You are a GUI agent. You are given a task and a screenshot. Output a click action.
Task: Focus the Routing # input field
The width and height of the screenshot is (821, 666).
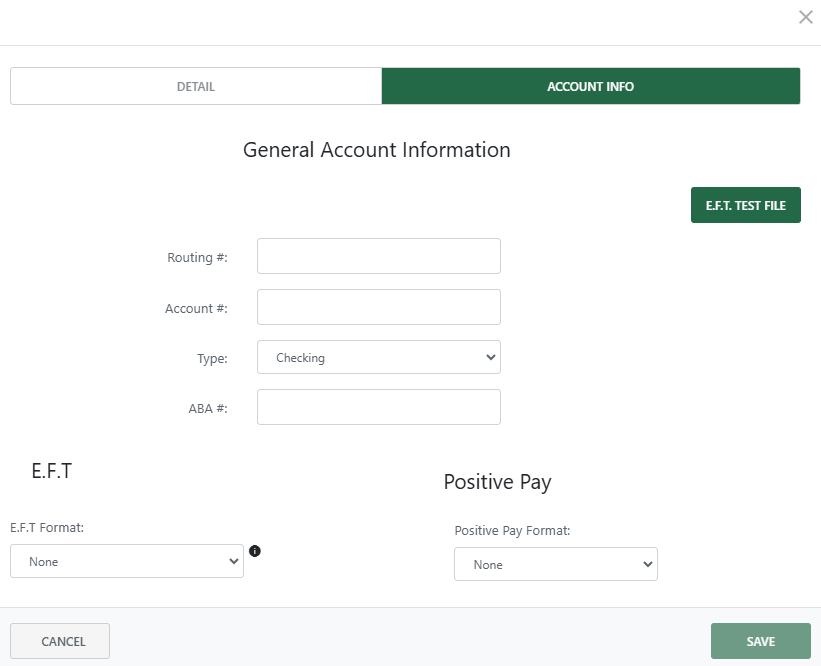coord(378,256)
